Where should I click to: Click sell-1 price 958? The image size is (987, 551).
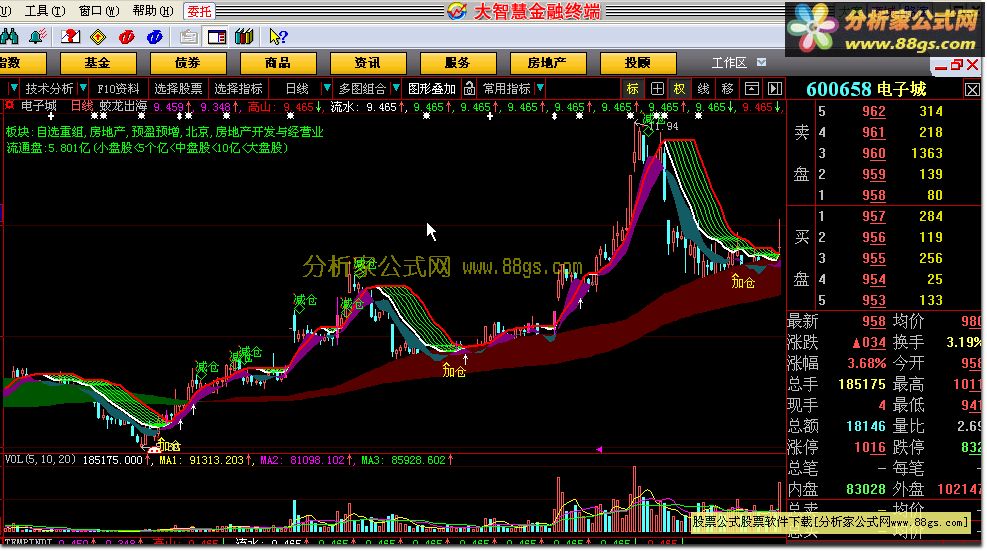point(874,195)
